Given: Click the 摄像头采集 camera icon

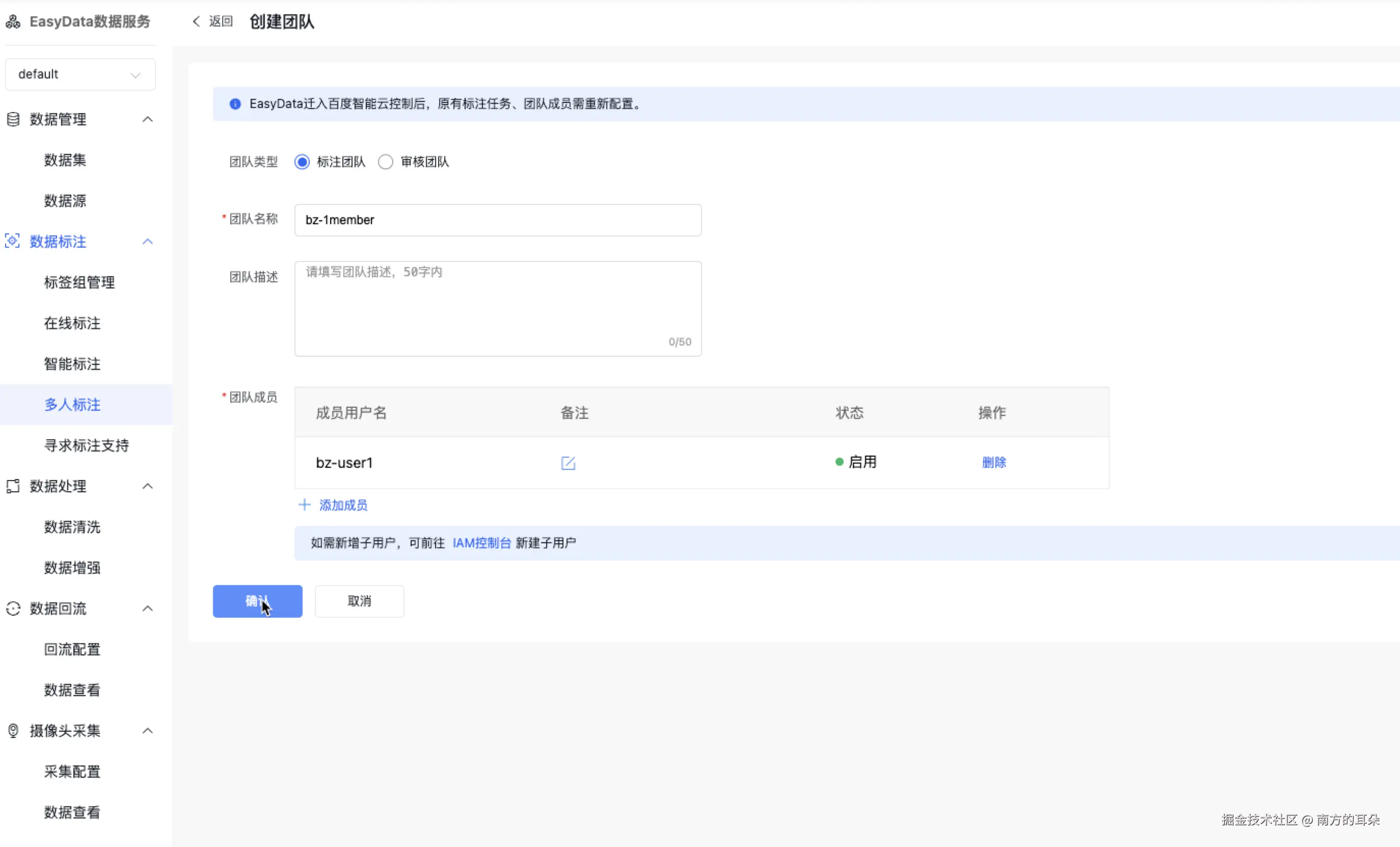Looking at the screenshot, I should [x=13, y=730].
